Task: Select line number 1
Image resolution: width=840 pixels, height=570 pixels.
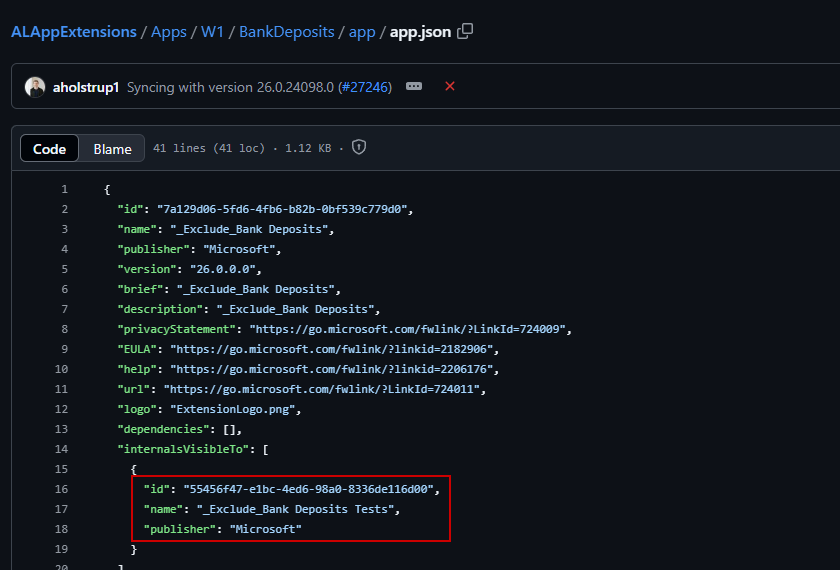Action: (x=64, y=189)
